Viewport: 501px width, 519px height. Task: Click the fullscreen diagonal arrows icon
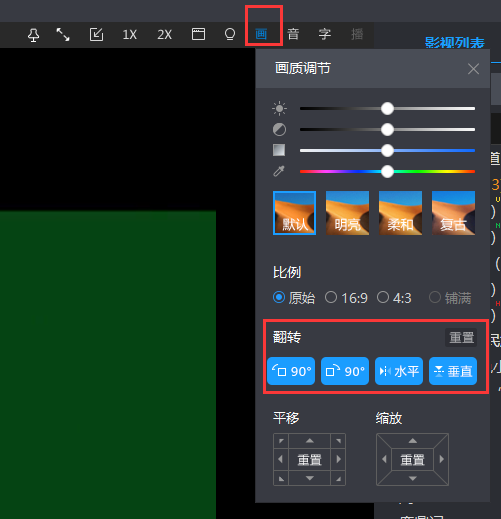coord(63,35)
